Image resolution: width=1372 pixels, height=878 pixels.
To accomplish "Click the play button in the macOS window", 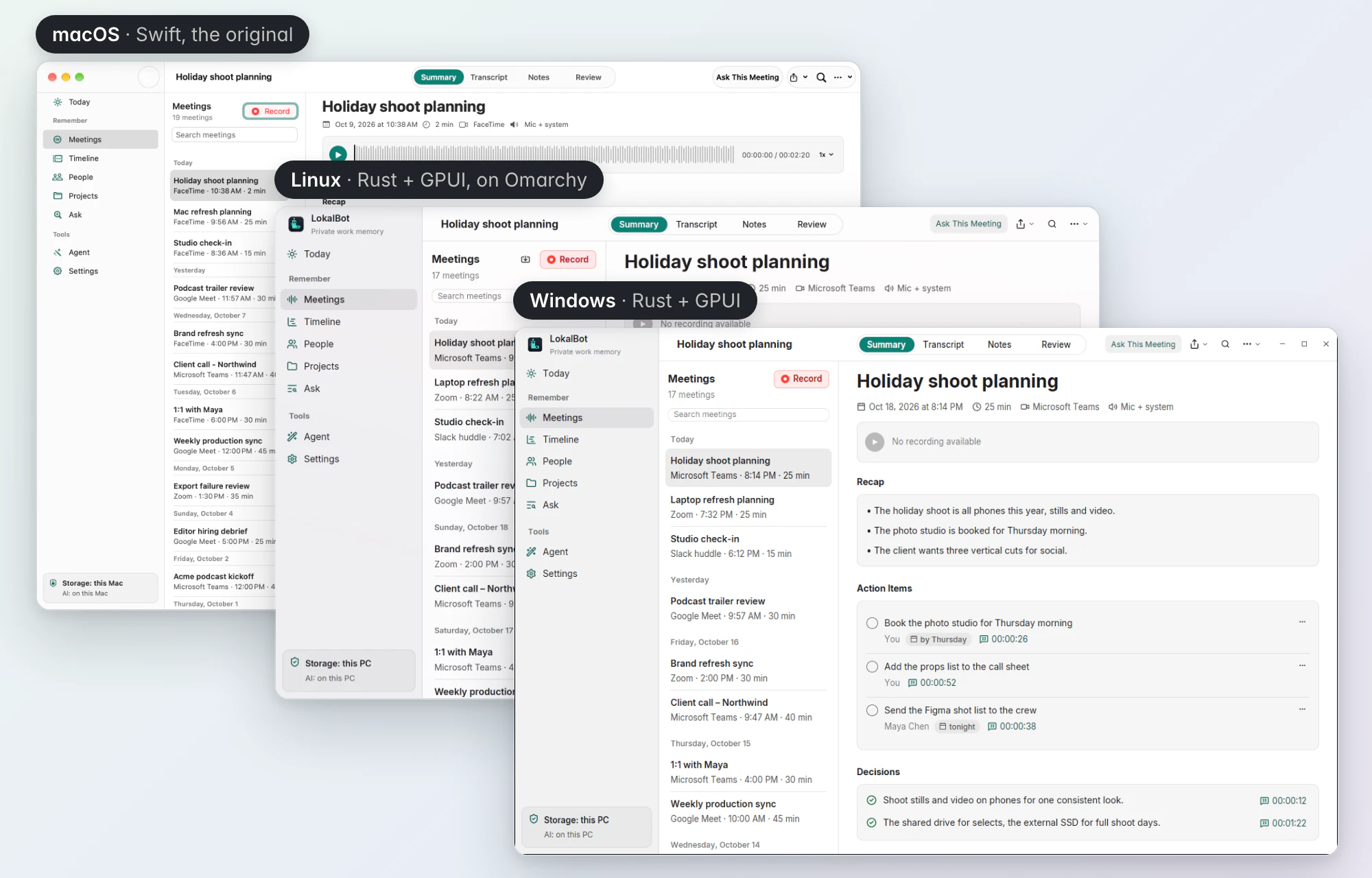I will pyautogui.click(x=338, y=154).
